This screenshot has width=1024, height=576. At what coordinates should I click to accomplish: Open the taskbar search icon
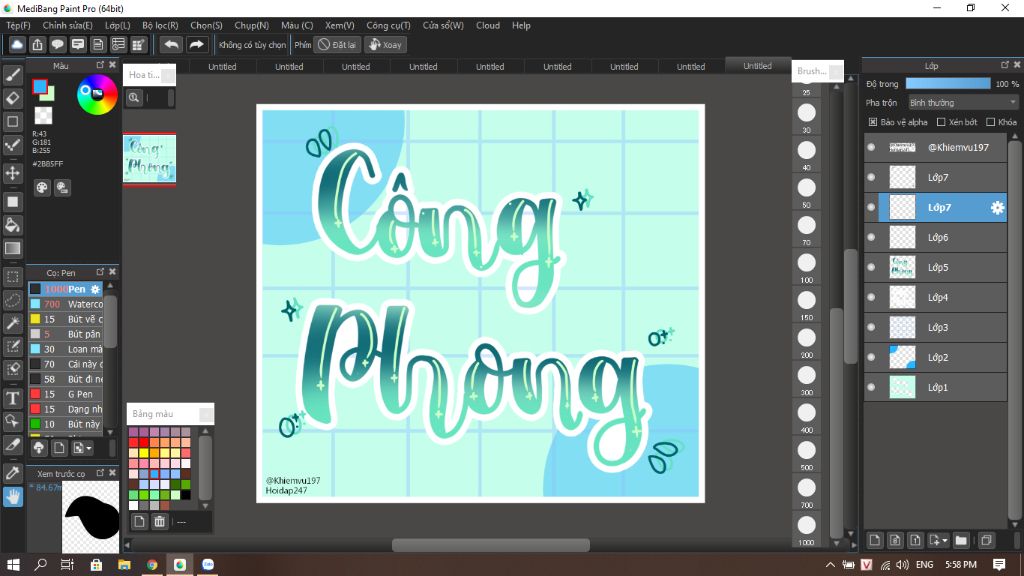point(40,564)
